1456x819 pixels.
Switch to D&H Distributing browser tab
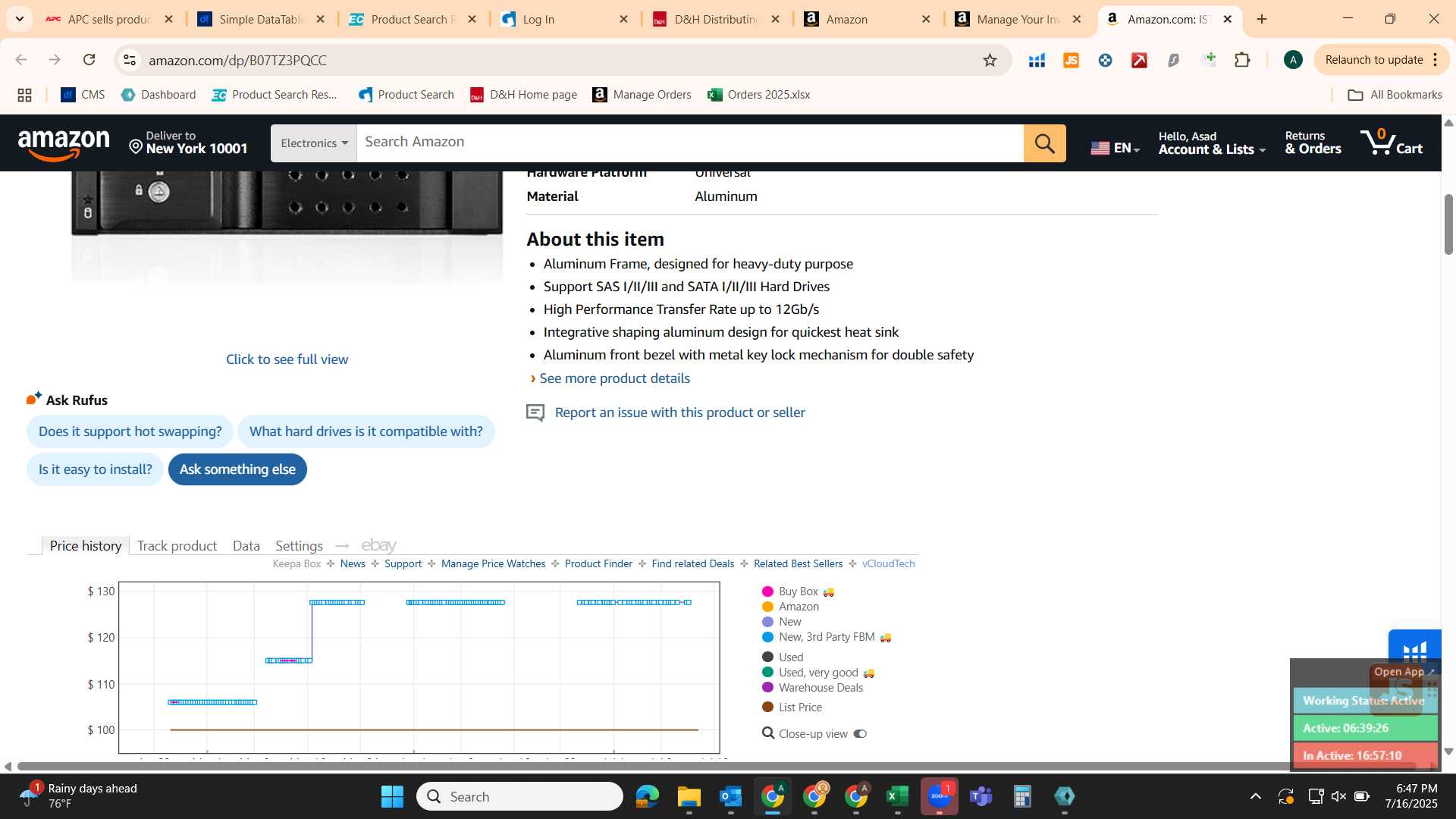click(717, 19)
